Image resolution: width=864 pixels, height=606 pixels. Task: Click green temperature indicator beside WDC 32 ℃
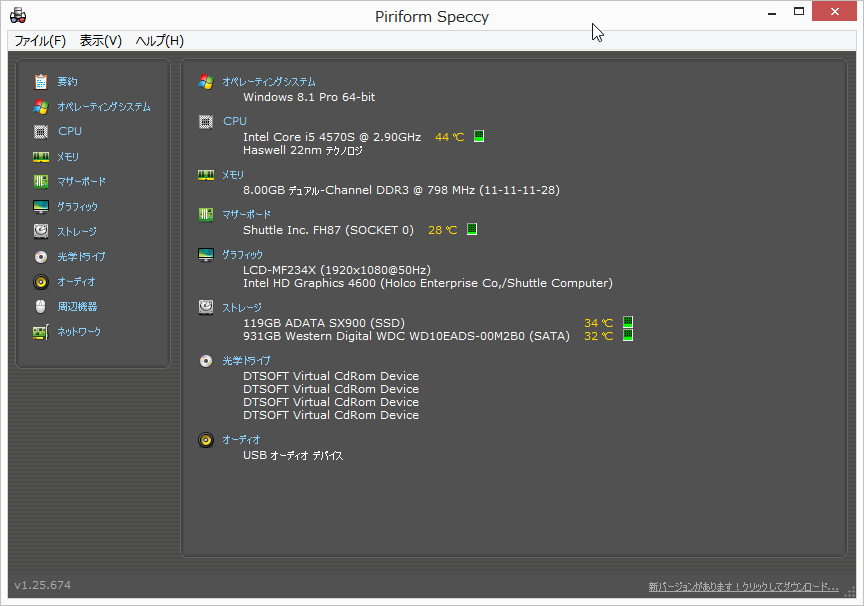coord(628,335)
